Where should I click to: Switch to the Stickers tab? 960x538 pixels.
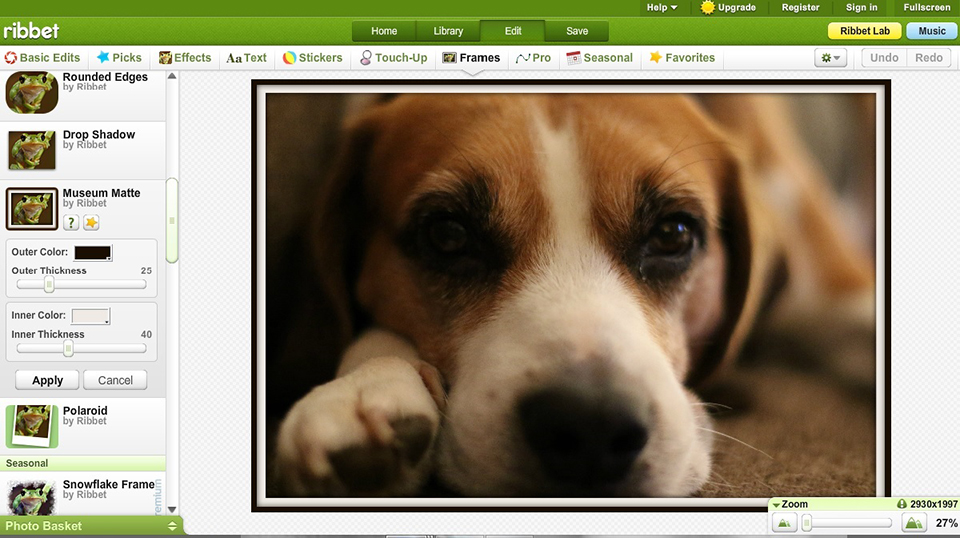click(312, 58)
